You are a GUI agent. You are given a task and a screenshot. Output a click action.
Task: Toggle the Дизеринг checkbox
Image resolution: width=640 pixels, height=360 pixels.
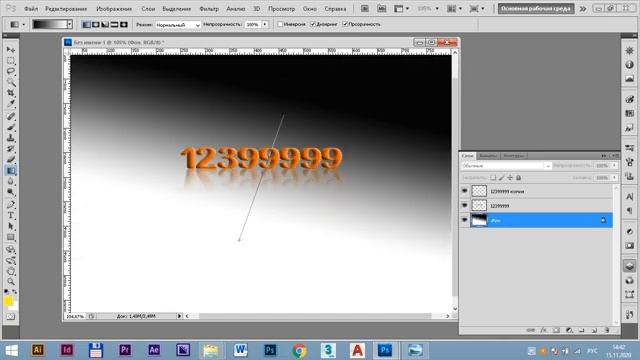click(x=313, y=24)
